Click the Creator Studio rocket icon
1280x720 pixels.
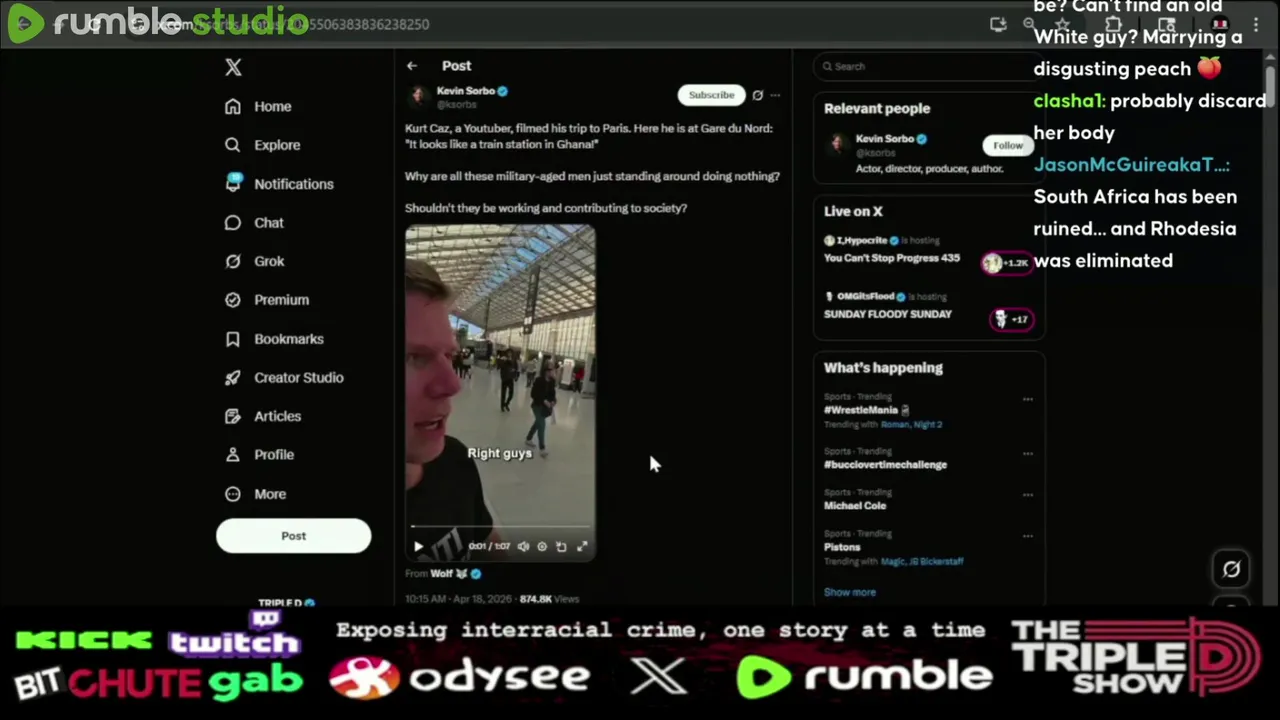click(x=233, y=377)
